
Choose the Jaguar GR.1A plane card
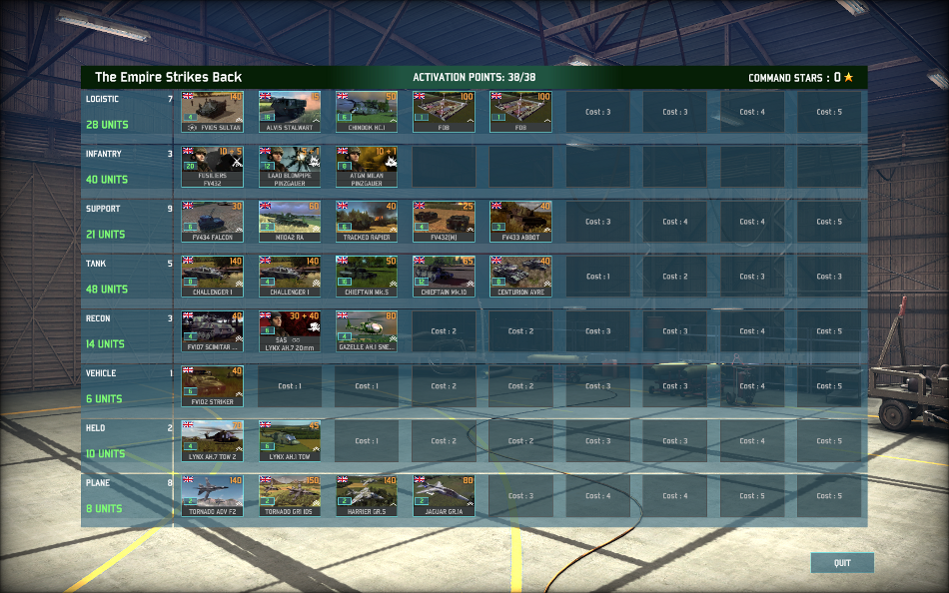[444, 496]
